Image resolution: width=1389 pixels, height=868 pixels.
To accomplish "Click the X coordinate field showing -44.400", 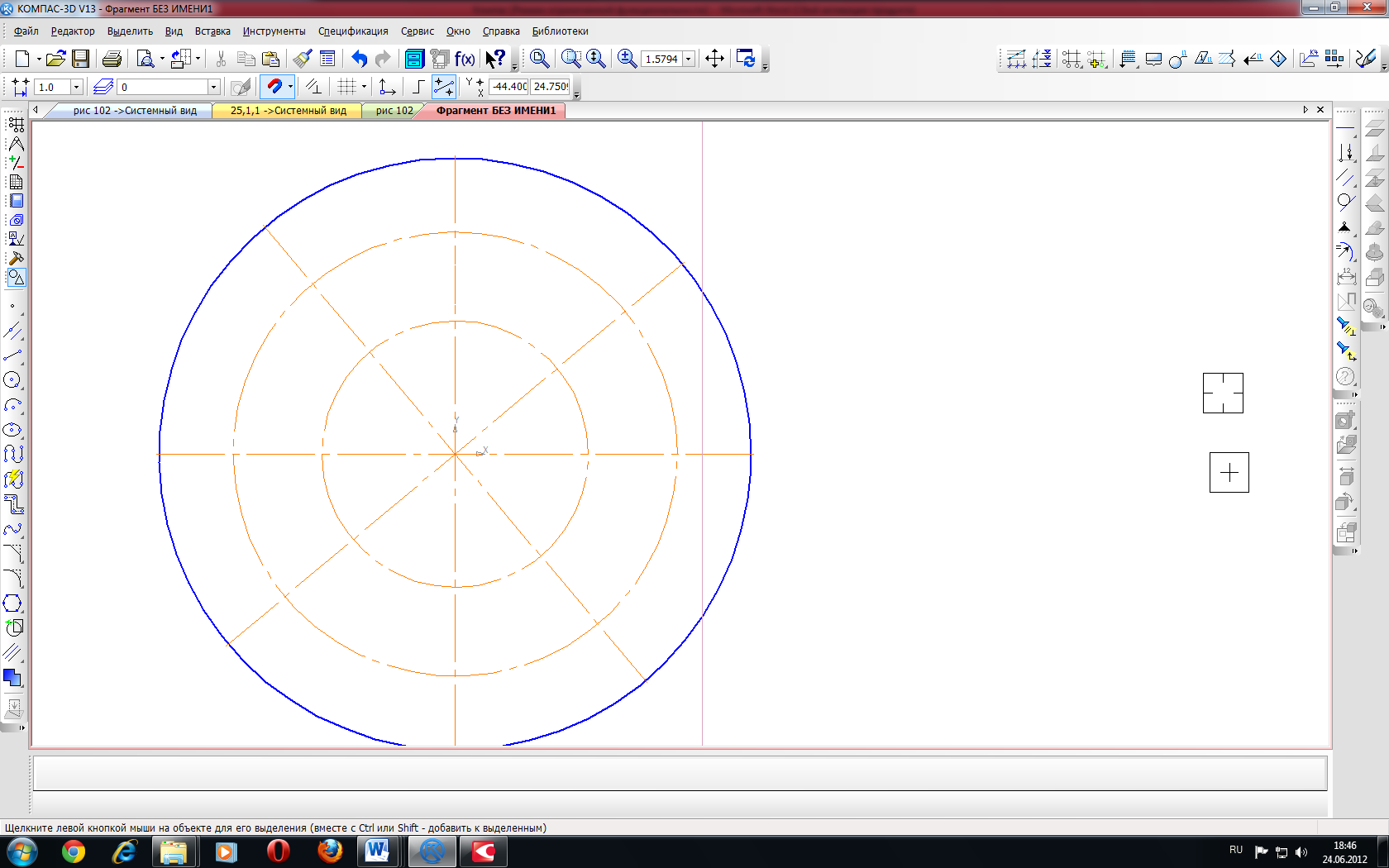I will [509, 86].
